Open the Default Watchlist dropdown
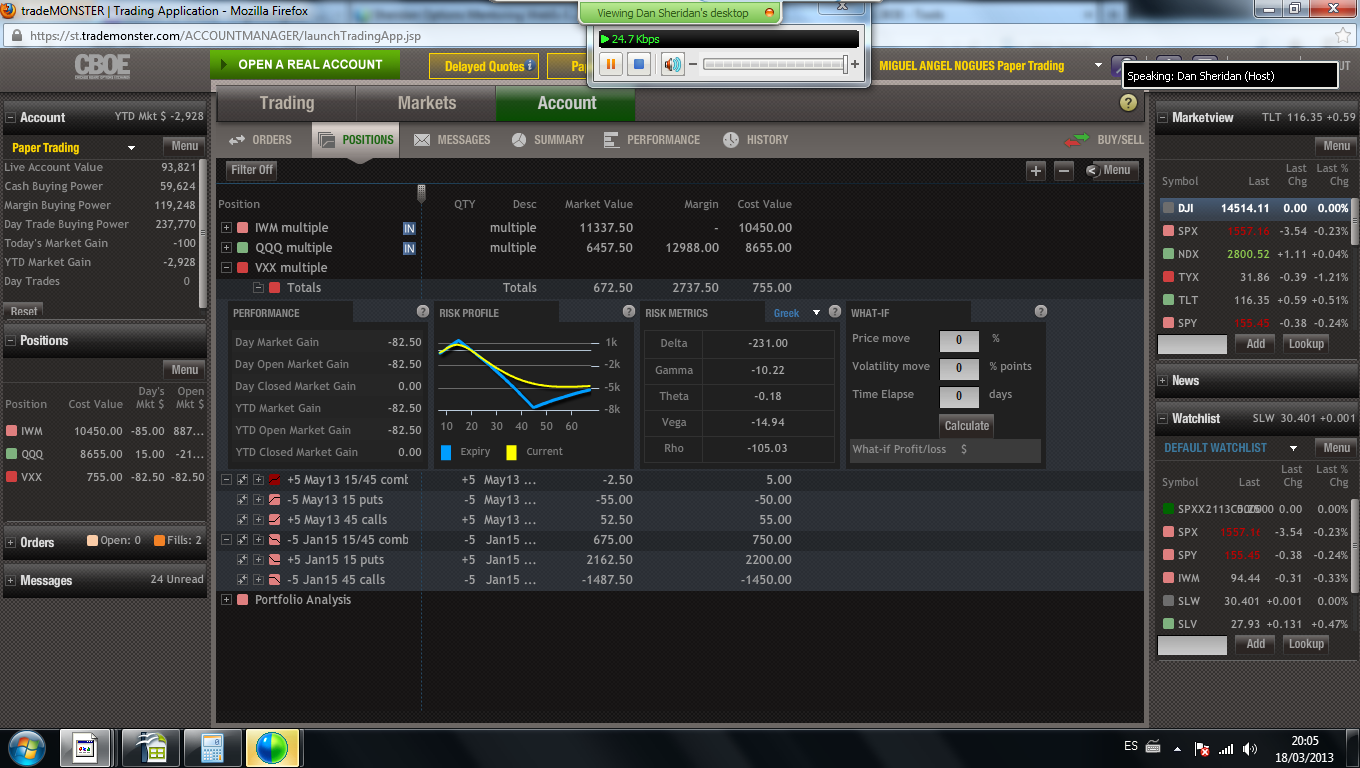Viewport: 1360px width, 768px height. coord(1293,448)
